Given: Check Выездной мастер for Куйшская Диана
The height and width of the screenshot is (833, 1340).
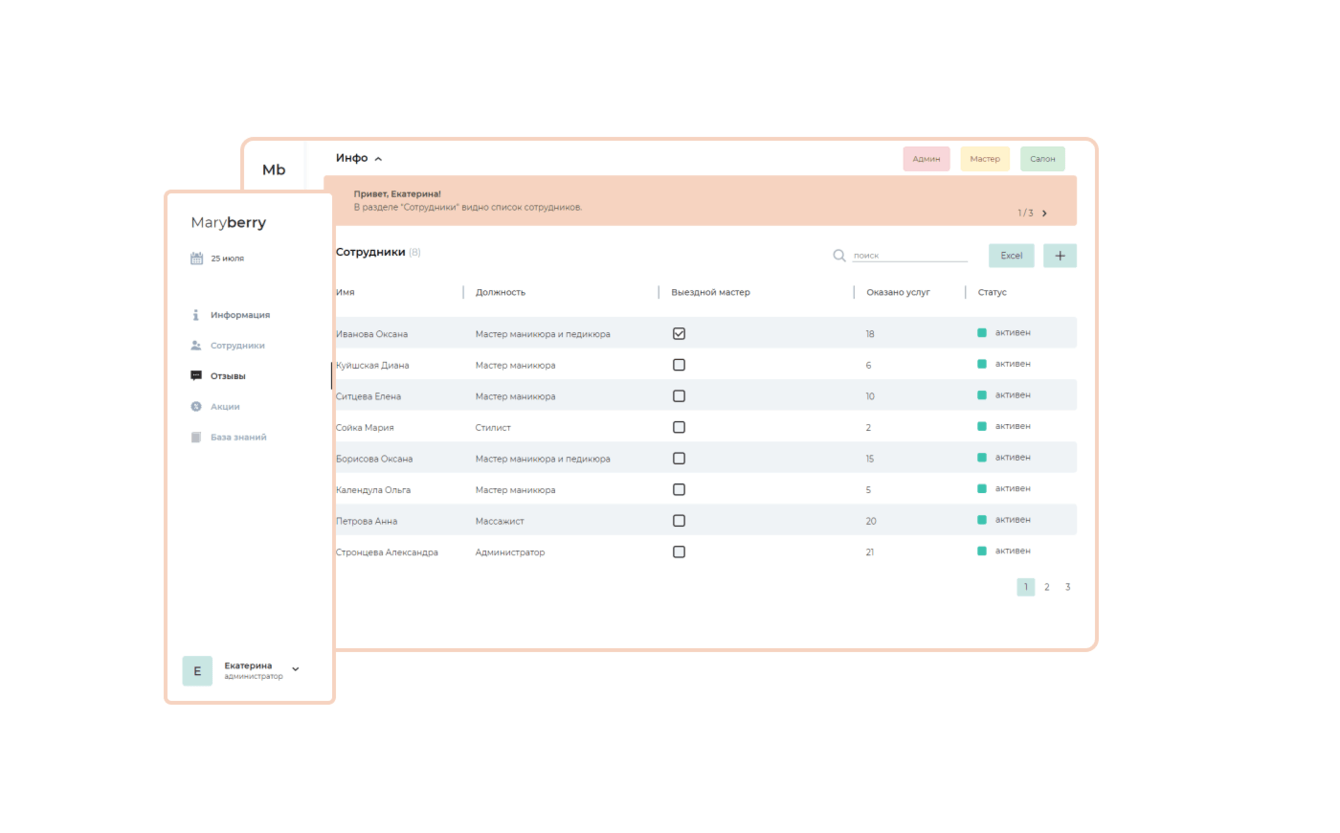Looking at the screenshot, I should click(679, 365).
